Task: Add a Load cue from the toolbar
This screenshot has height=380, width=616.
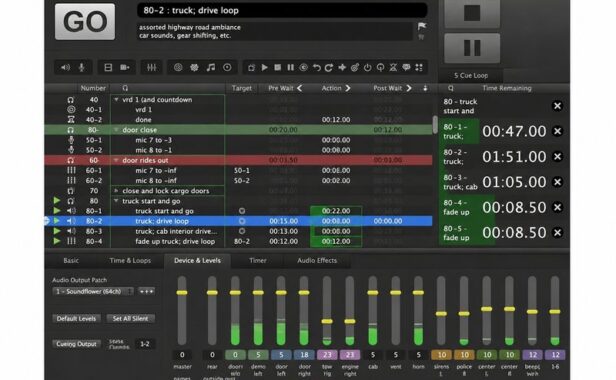Action: coord(303,68)
